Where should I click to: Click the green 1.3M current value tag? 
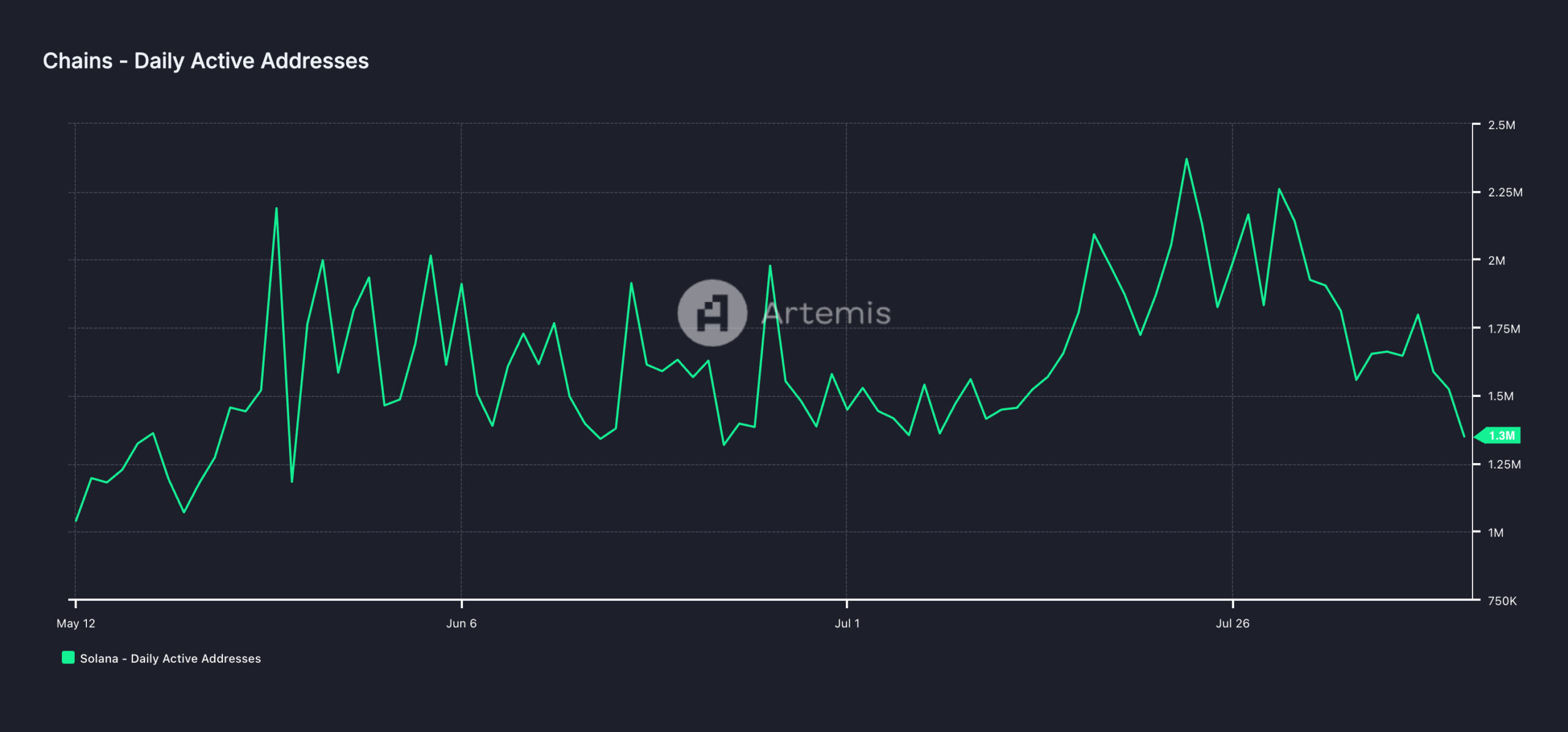[1501, 436]
